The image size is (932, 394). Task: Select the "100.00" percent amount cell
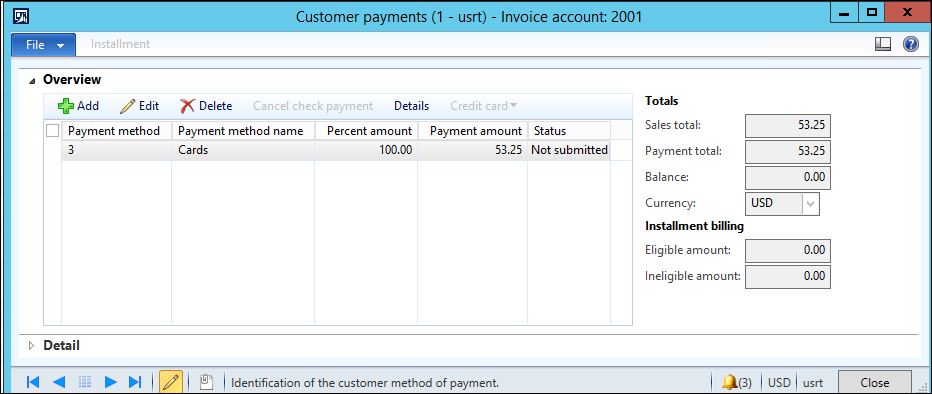(366, 150)
